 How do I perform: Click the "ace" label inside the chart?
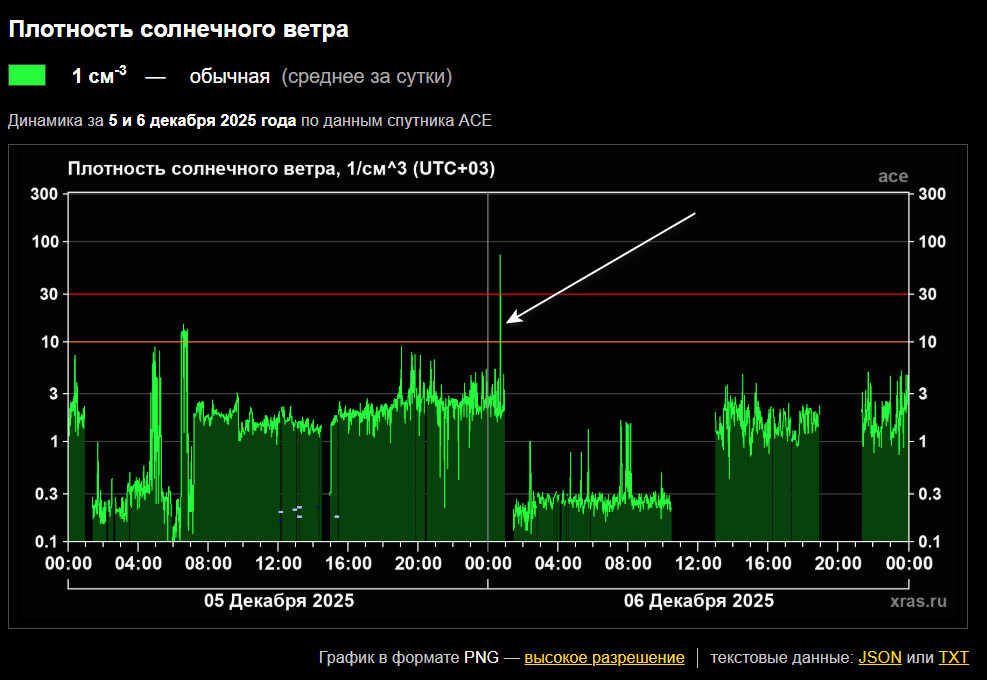893,176
